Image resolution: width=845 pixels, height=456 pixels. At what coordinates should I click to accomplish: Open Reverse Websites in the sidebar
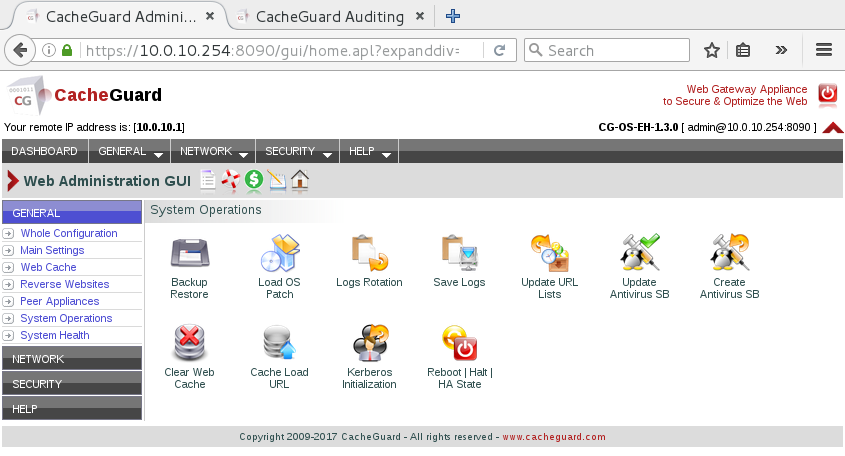coord(65,284)
